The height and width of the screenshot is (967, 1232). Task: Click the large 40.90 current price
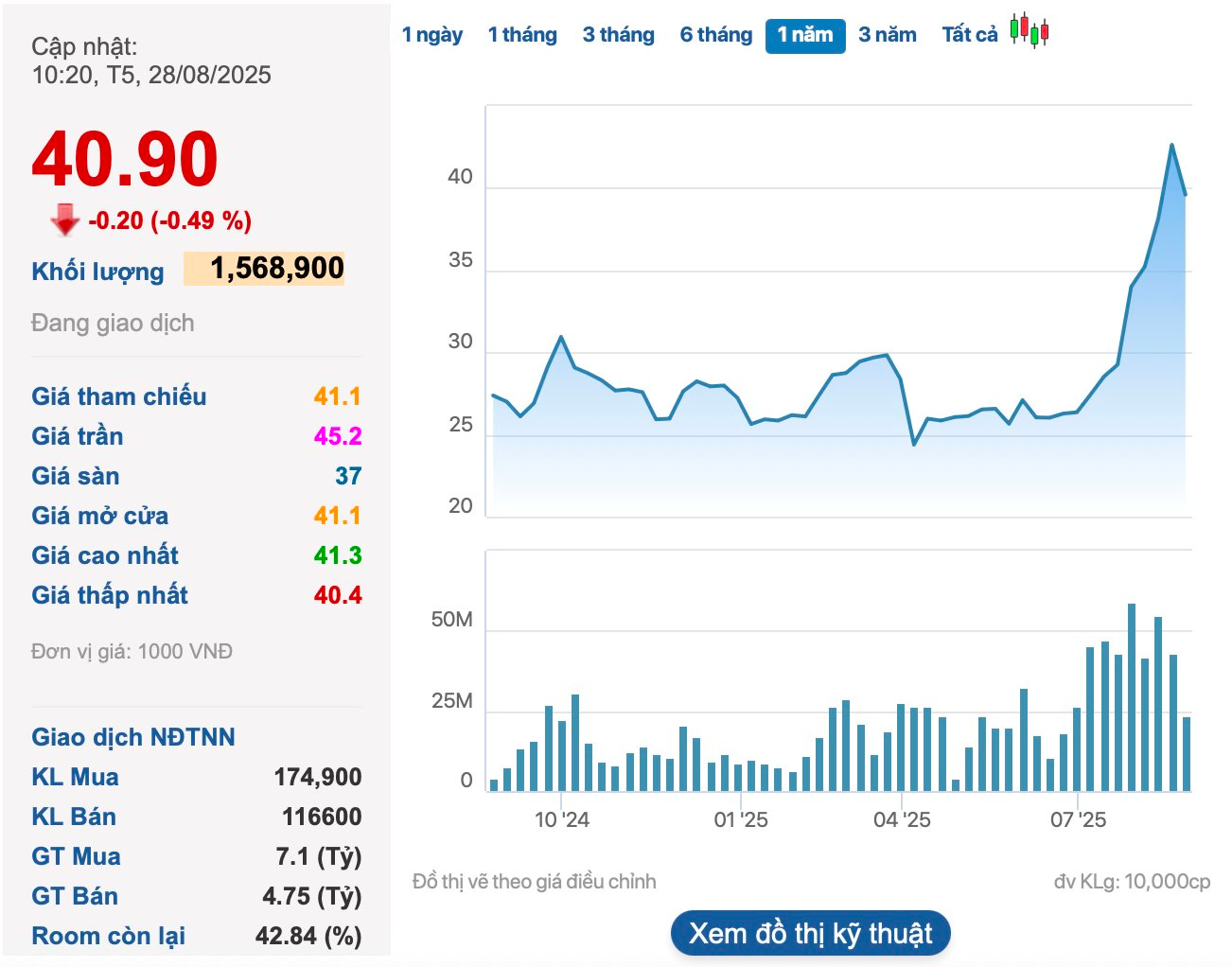coord(125,159)
